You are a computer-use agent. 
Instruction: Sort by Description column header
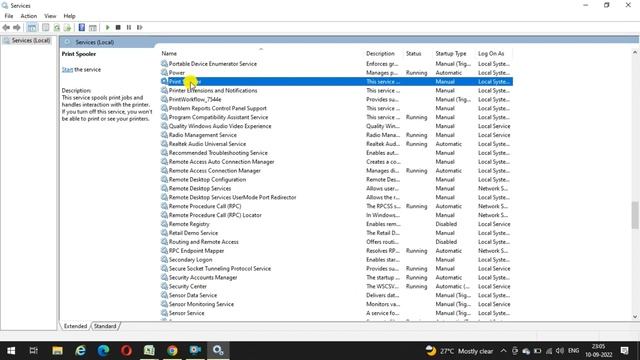(380, 53)
